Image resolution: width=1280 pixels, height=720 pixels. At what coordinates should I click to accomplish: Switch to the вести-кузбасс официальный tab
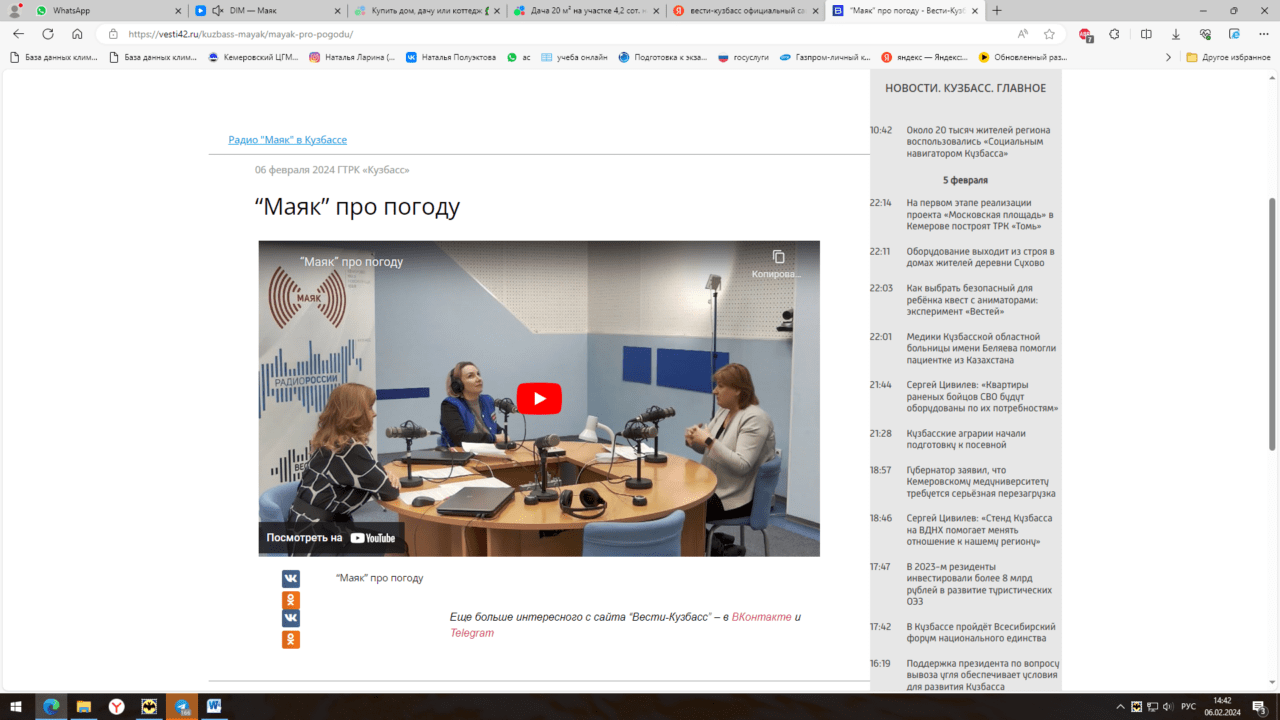click(745, 10)
